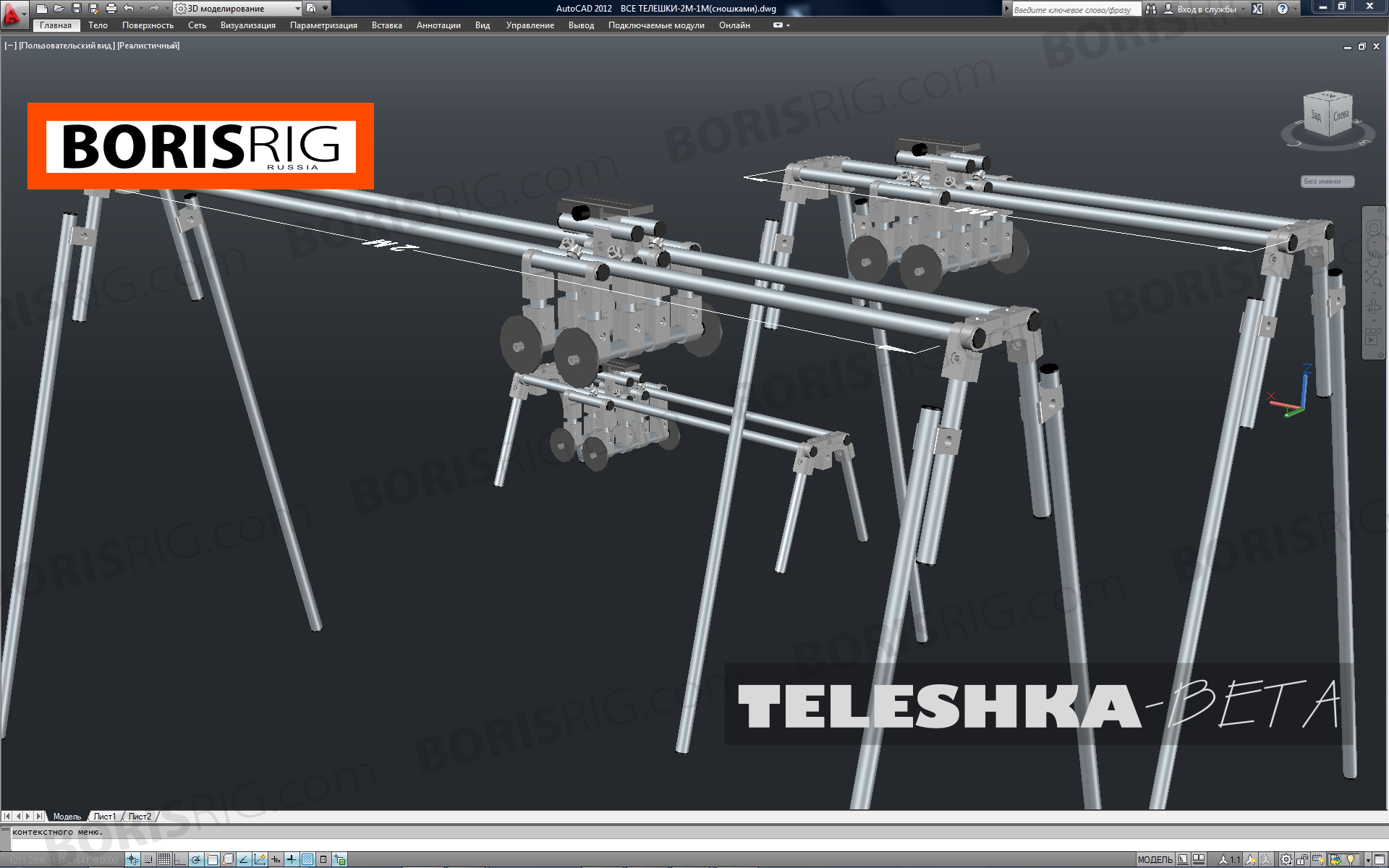Viewport: 1389px width, 868px height.
Task: Toggle Ortho Mode in the status bar
Action: 180,859
